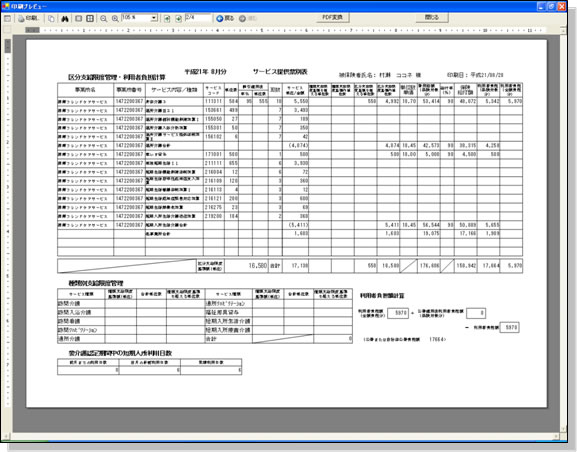Click the copy pages icon
The width and height of the screenshot is (577, 452).
click(x=51, y=18)
